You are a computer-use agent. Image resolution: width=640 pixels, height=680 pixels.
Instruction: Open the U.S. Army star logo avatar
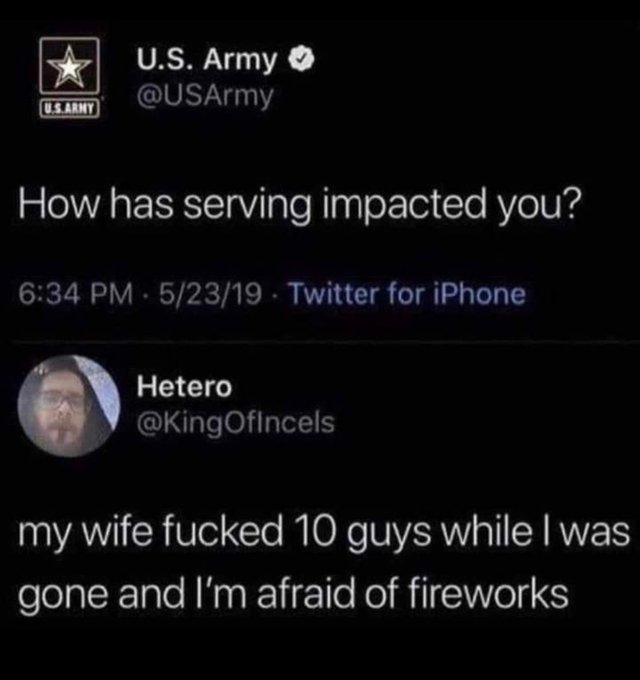[x=69, y=77]
